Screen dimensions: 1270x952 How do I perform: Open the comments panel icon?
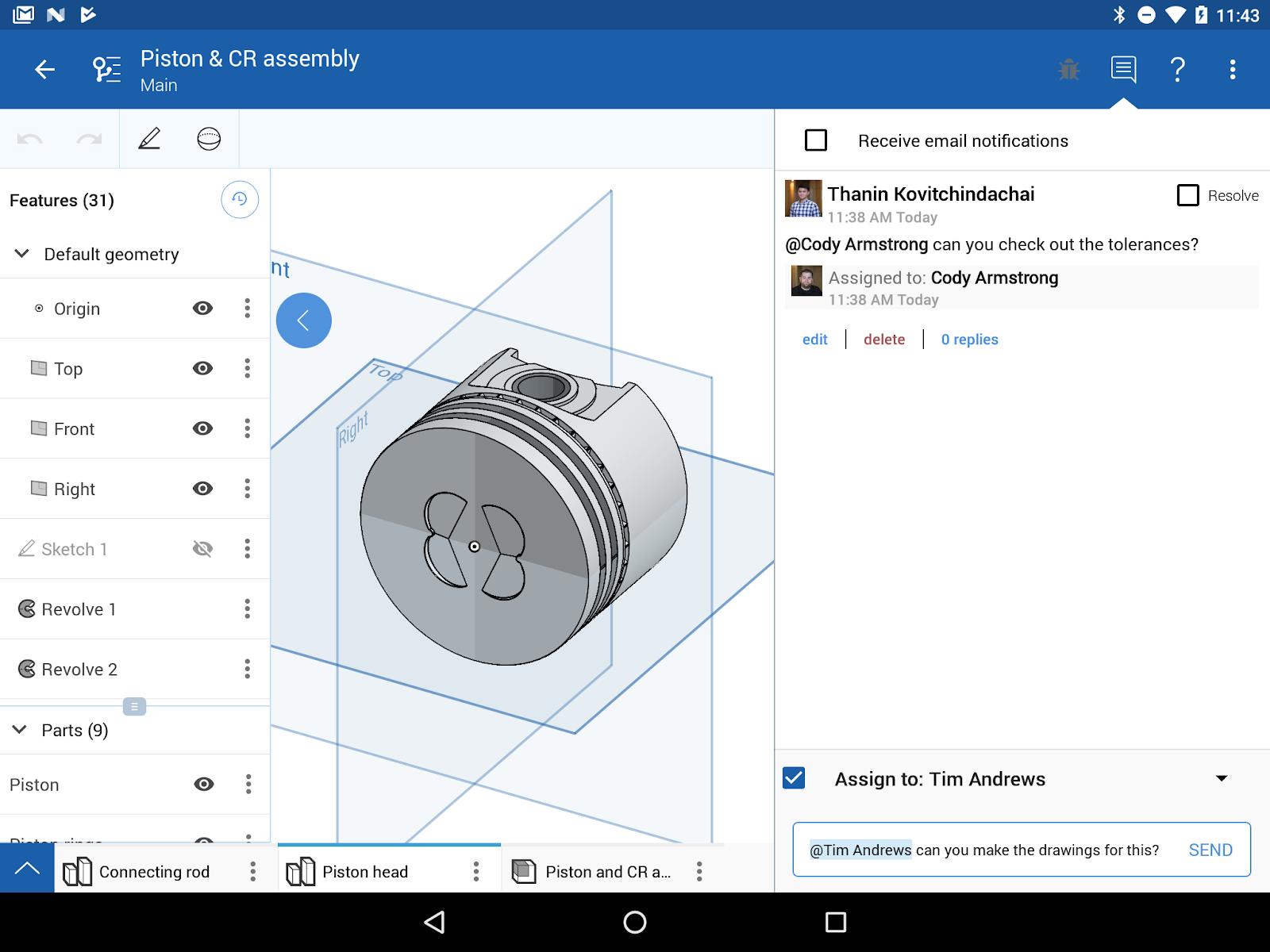pos(1123,70)
